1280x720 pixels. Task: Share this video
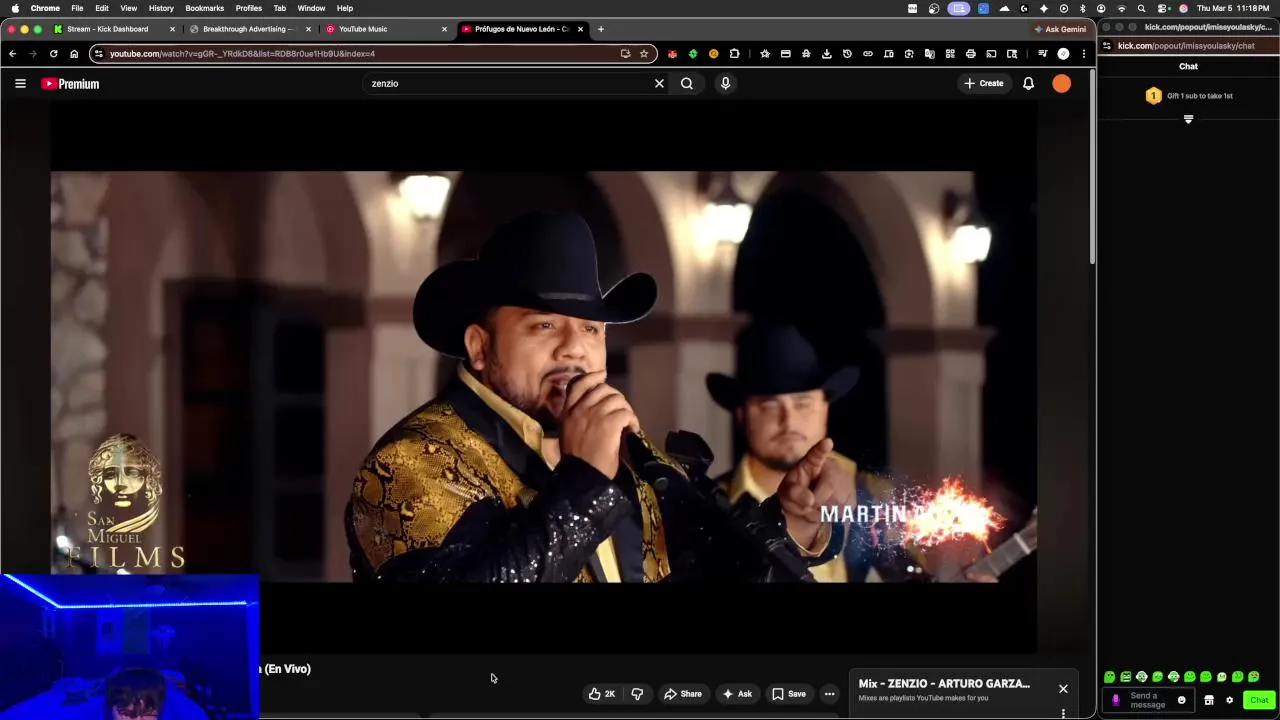click(x=683, y=694)
